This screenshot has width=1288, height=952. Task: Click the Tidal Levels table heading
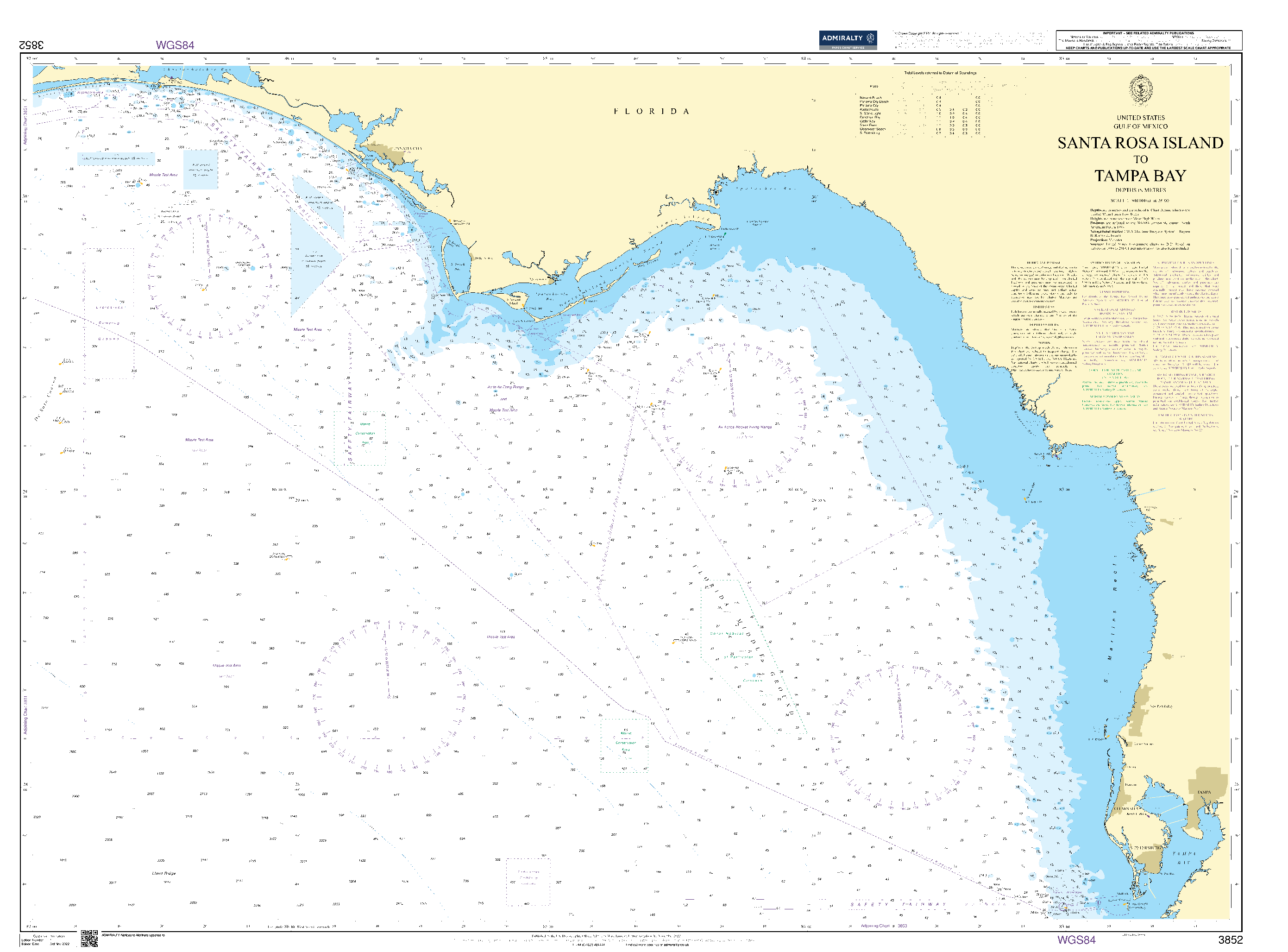click(940, 73)
